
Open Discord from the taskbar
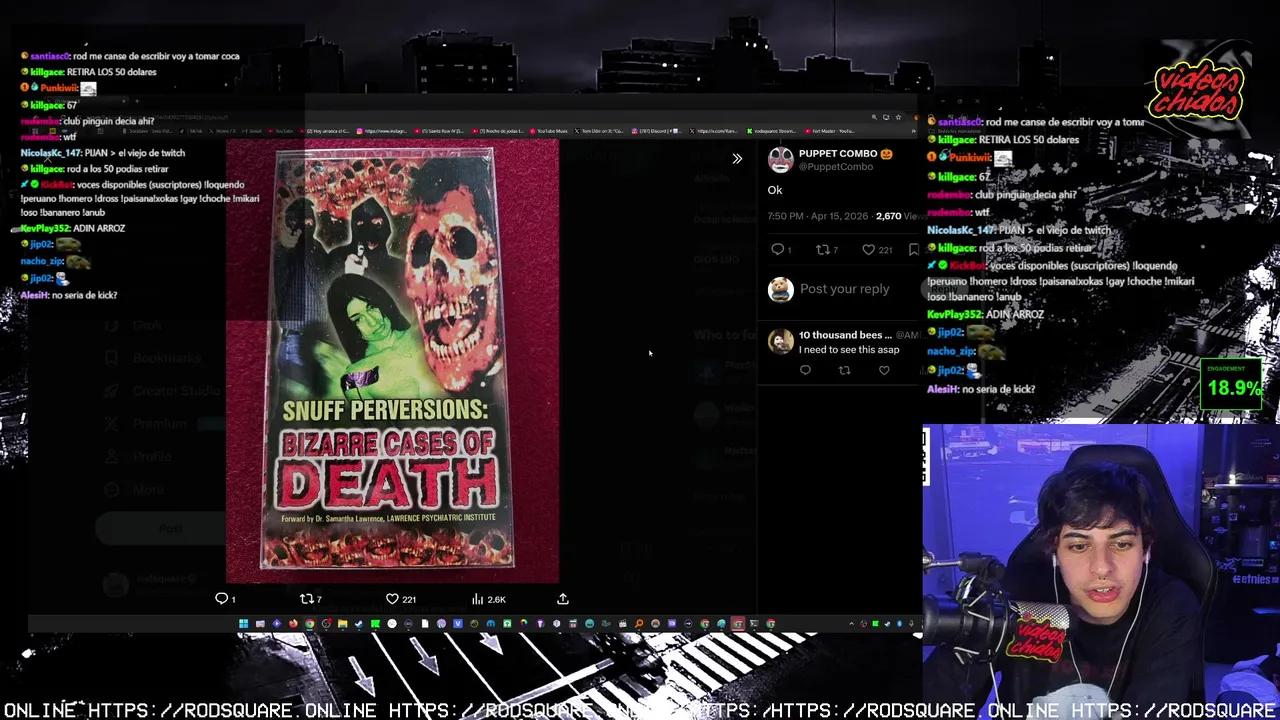pyautogui.click(x=490, y=623)
